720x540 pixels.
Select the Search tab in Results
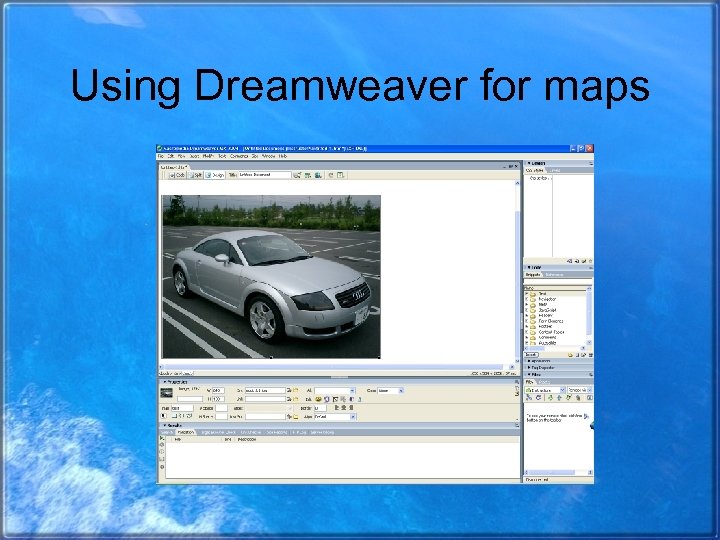pyautogui.click(x=167, y=432)
